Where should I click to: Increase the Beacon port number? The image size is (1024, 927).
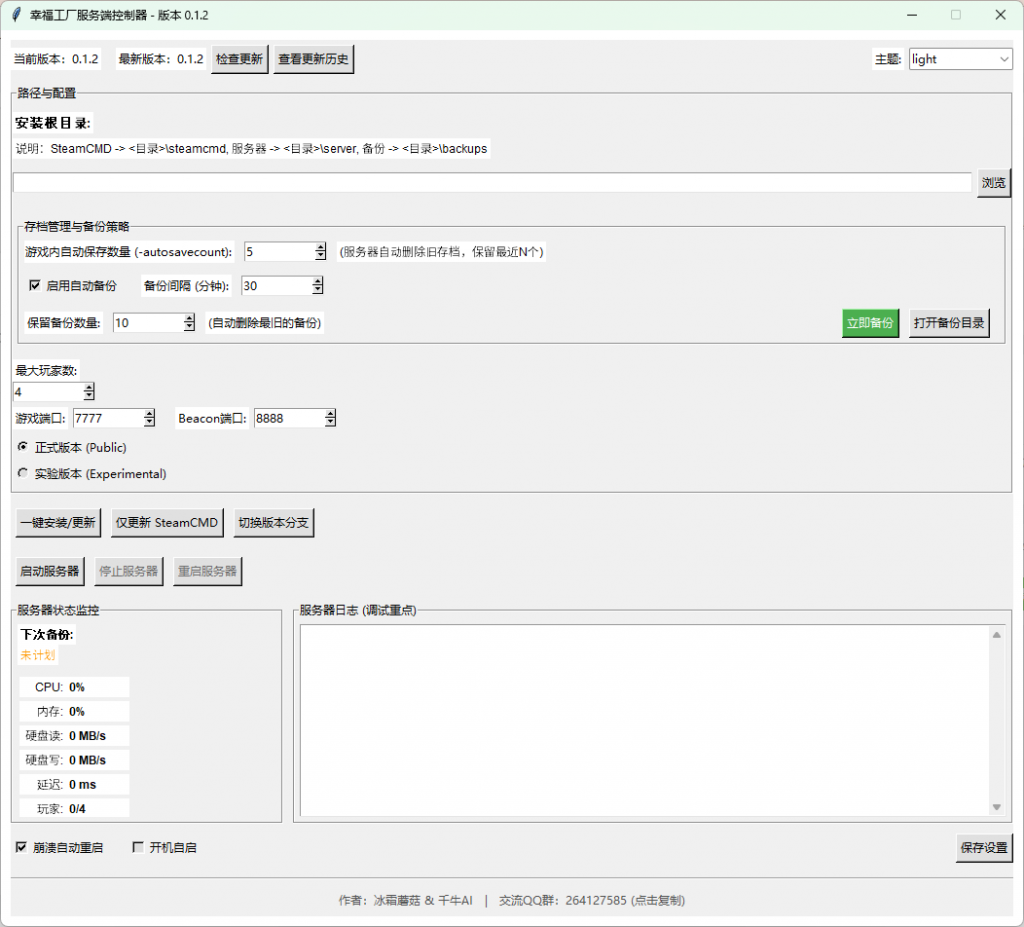pyautogui.click(x=330, y=414)
